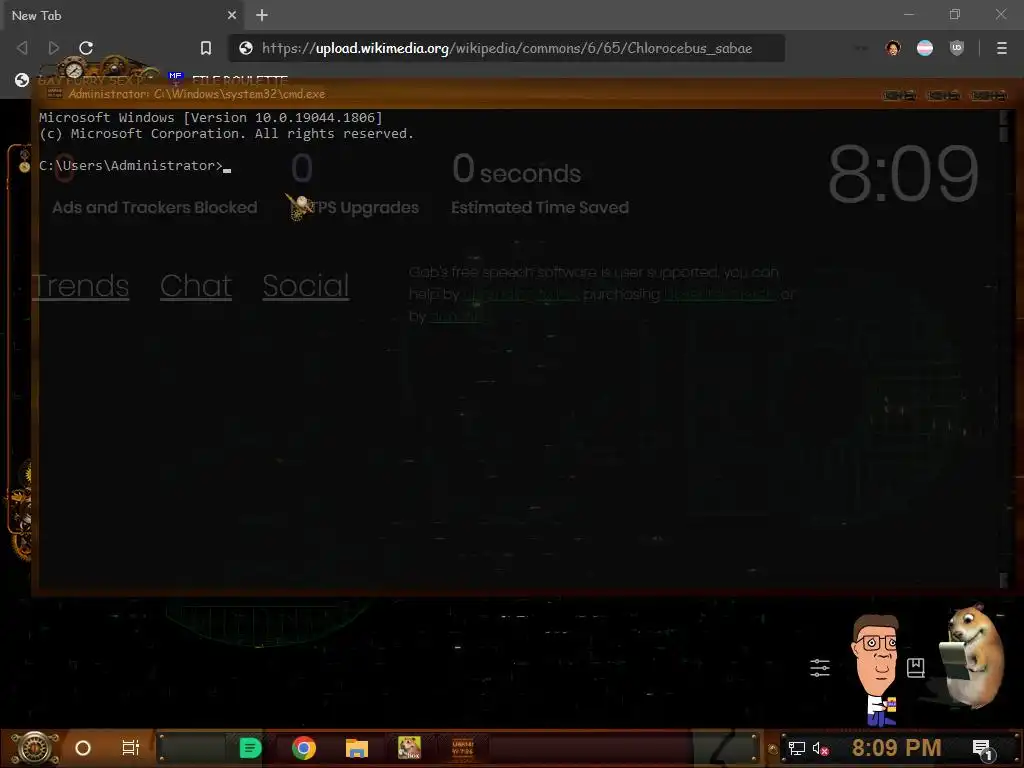Launch Google Chrome from the taskbar
This screenshot has height=768, width=1024.
coord(304,748)
